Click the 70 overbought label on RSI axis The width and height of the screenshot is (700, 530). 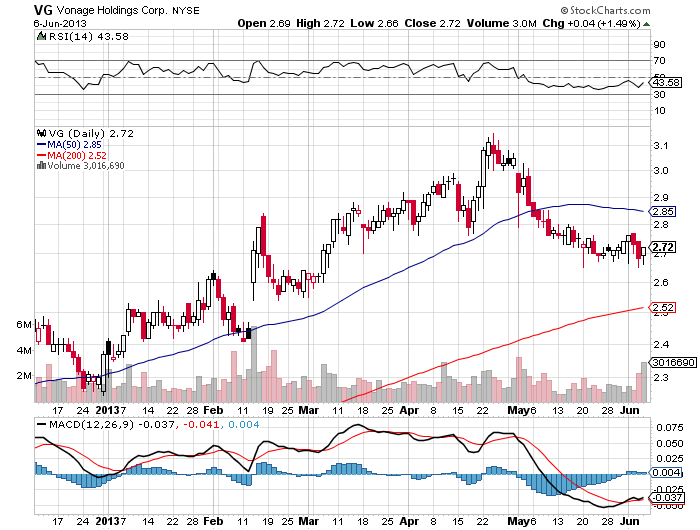point(659,60)
